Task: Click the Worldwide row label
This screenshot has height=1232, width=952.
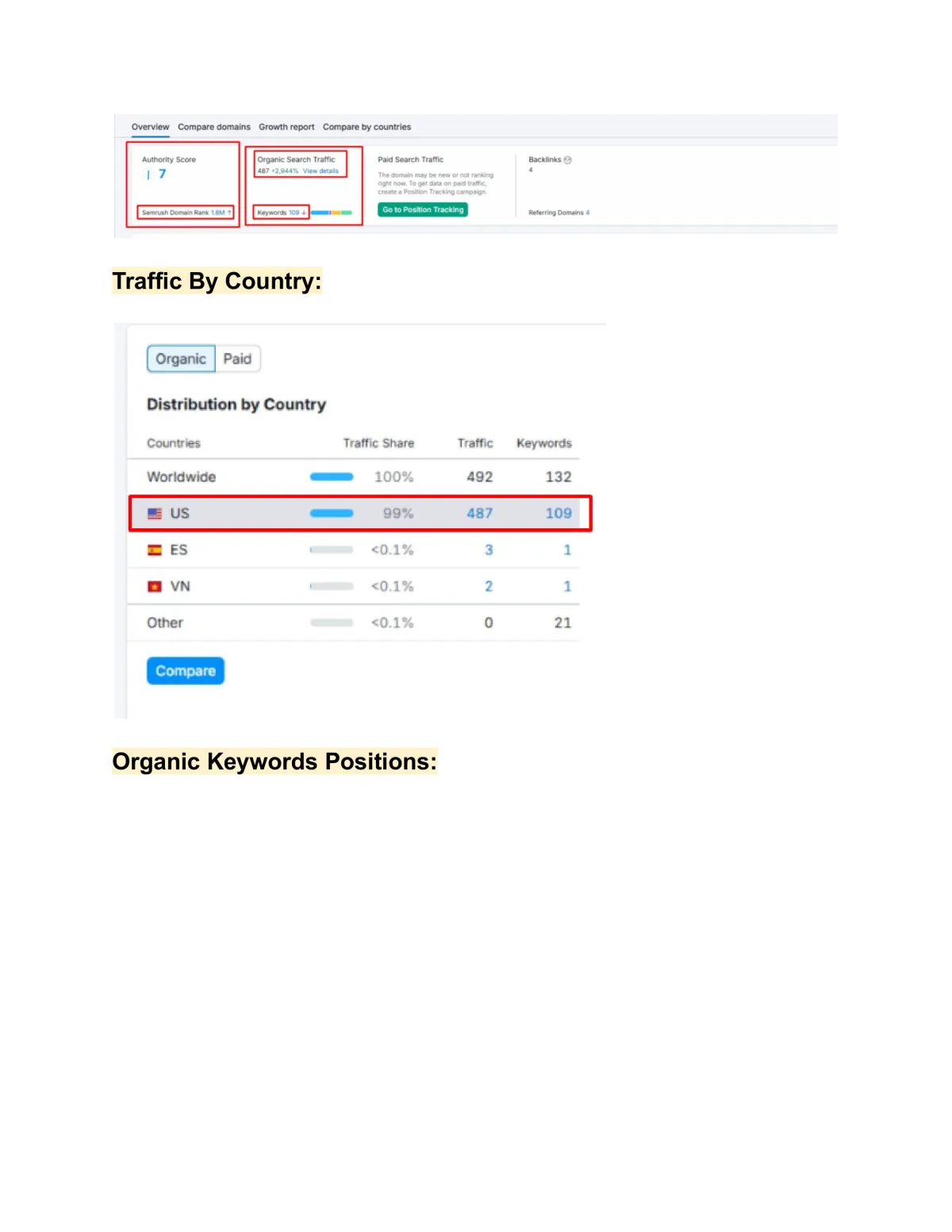Action: (181, 477)
